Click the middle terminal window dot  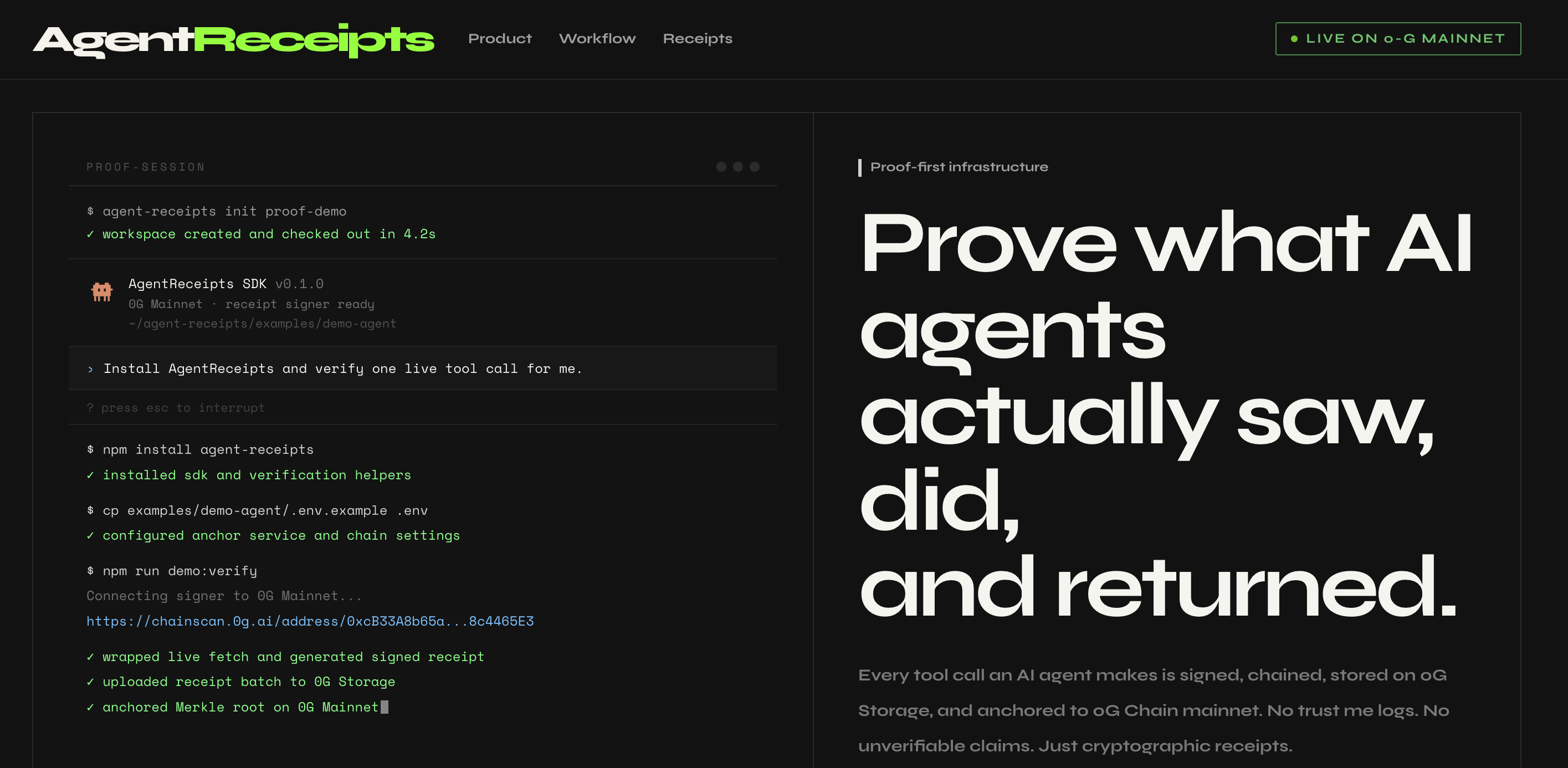pyautogui.click(x=738, y=167)
